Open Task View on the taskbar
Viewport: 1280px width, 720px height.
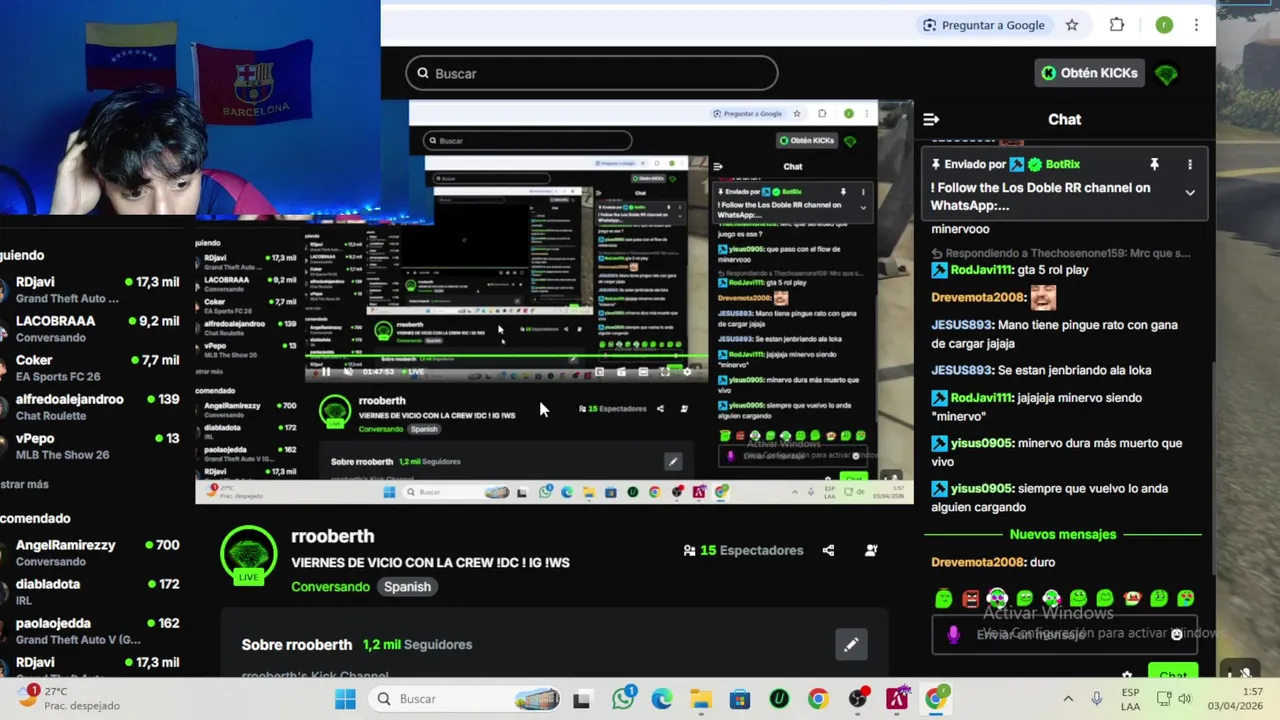(x=581, y=699)
